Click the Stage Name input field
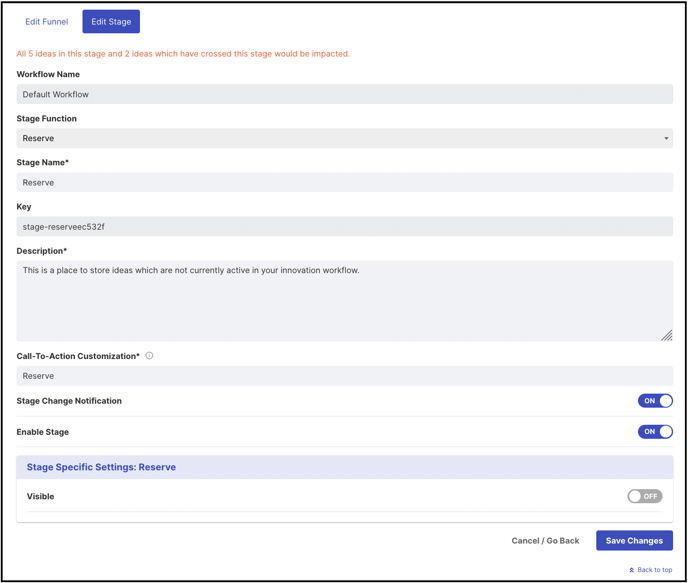 click(x=344, y=182)
